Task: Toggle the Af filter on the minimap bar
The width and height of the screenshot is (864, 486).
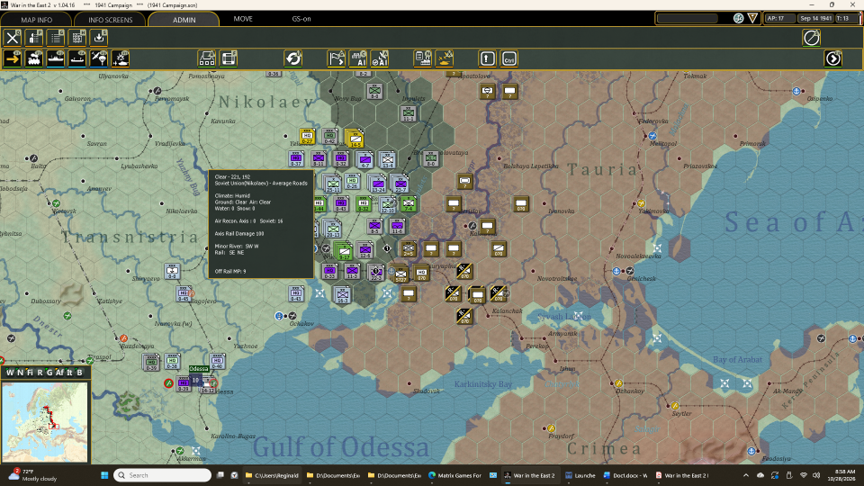Action: (60, 372)
